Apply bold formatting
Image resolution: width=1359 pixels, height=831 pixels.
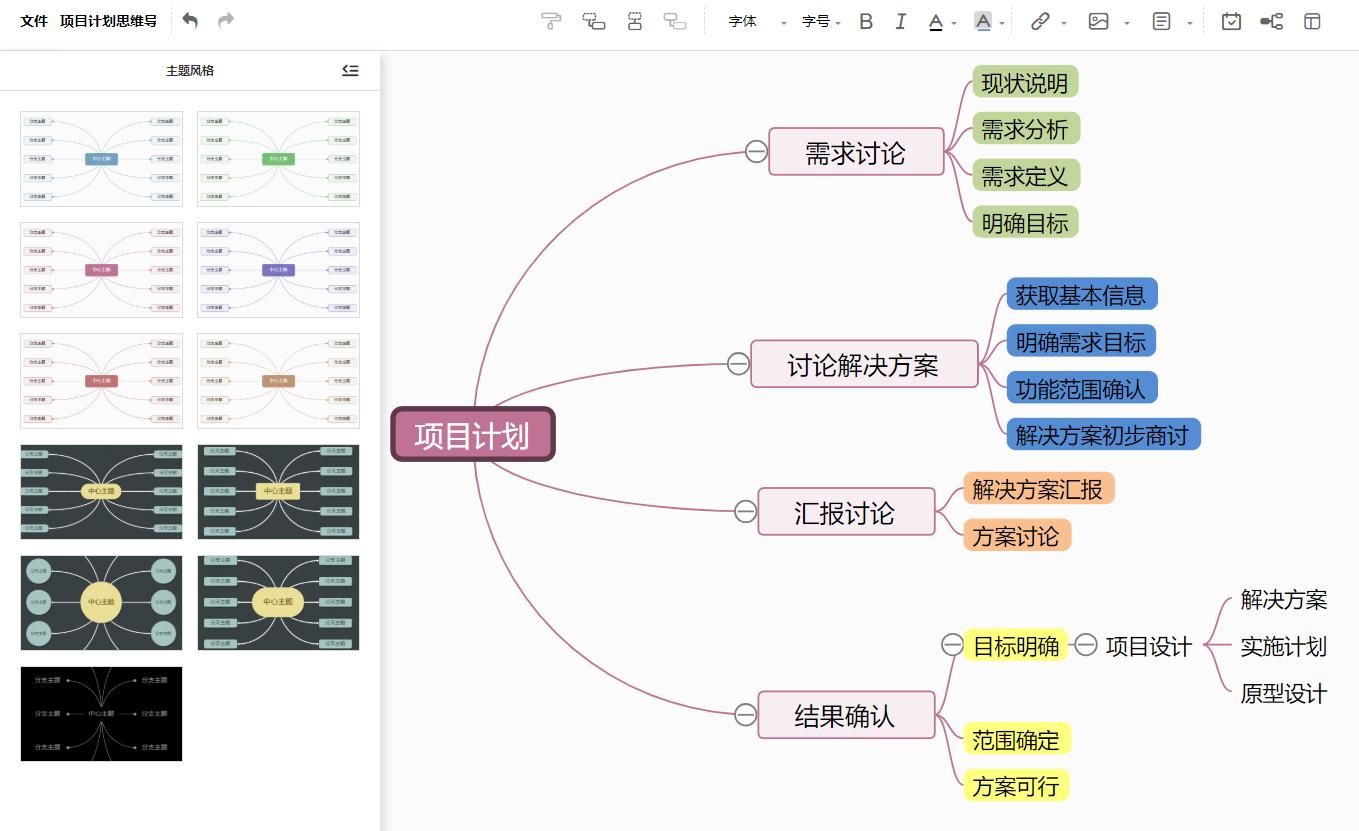(866, 21)
